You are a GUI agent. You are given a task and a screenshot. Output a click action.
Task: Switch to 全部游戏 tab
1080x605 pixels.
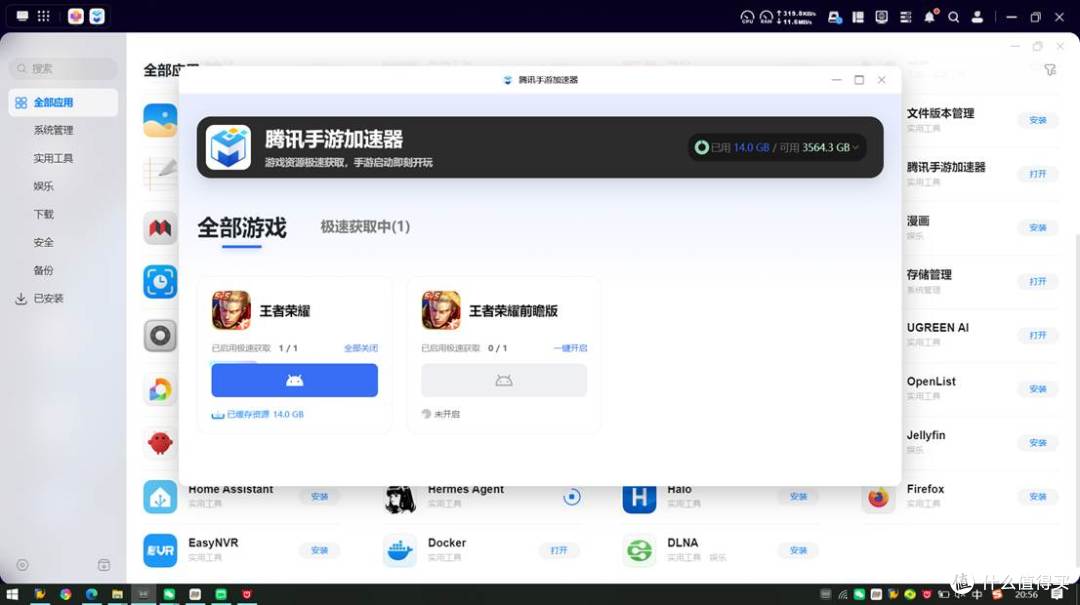click(x=242, y=227)
